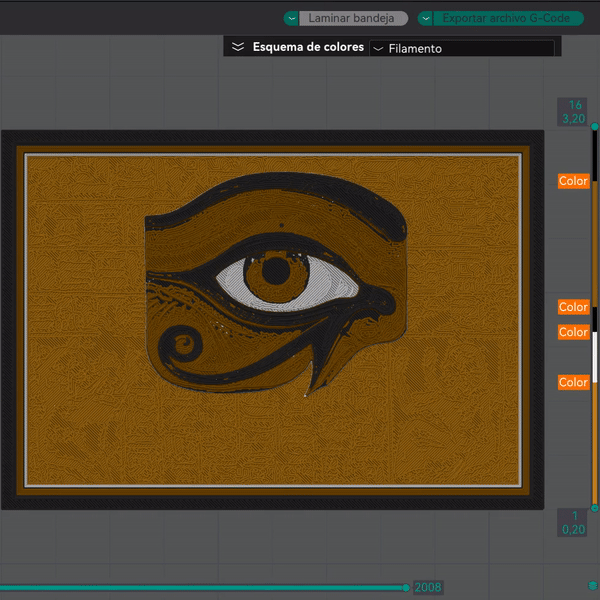
Task: Click the 2008 move count label
Action: coord(428,587)
